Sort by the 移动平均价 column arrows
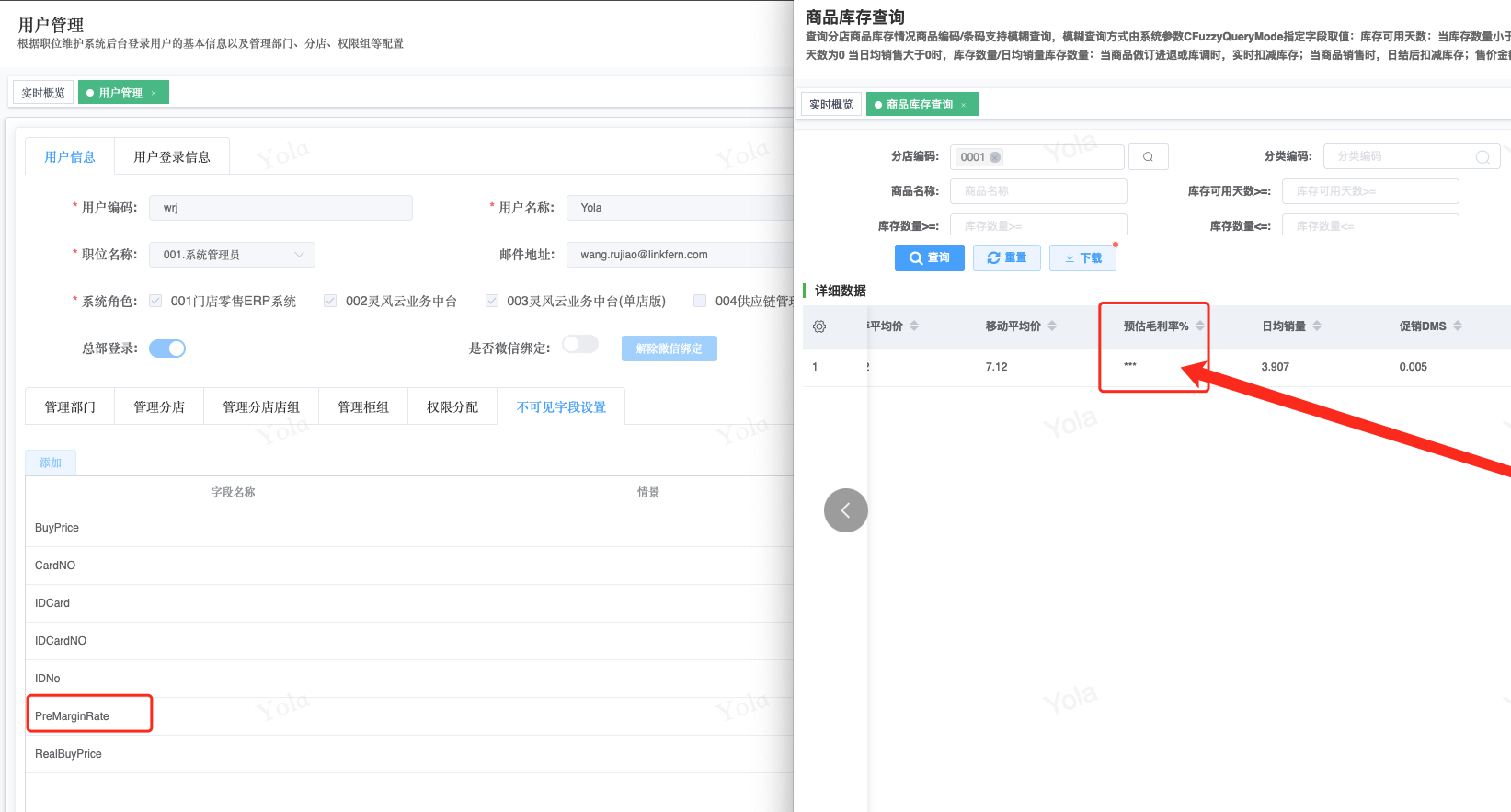This screenshot has height=812, width=1511. pyautogui.click(x=1052, y=326)
